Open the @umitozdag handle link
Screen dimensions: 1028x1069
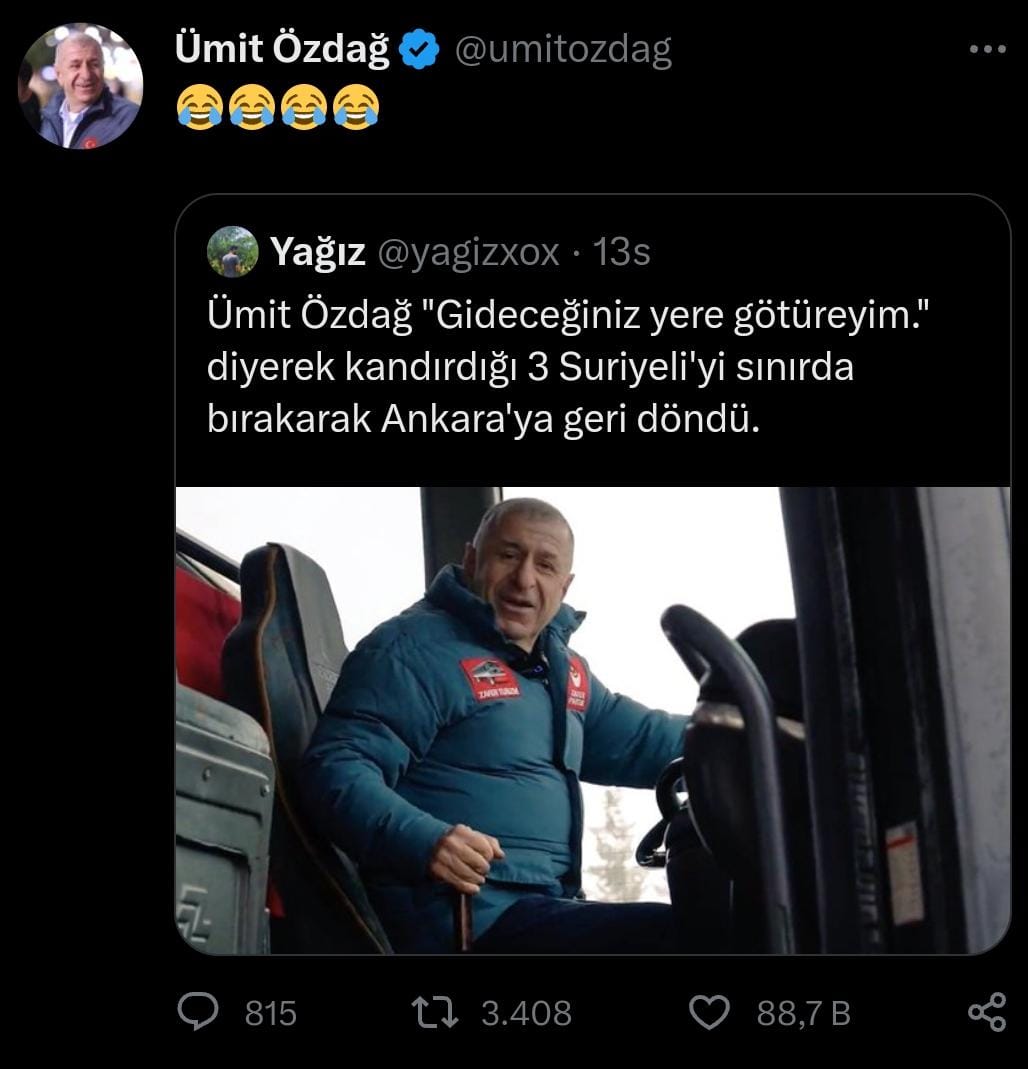click(x=563, y=50)
